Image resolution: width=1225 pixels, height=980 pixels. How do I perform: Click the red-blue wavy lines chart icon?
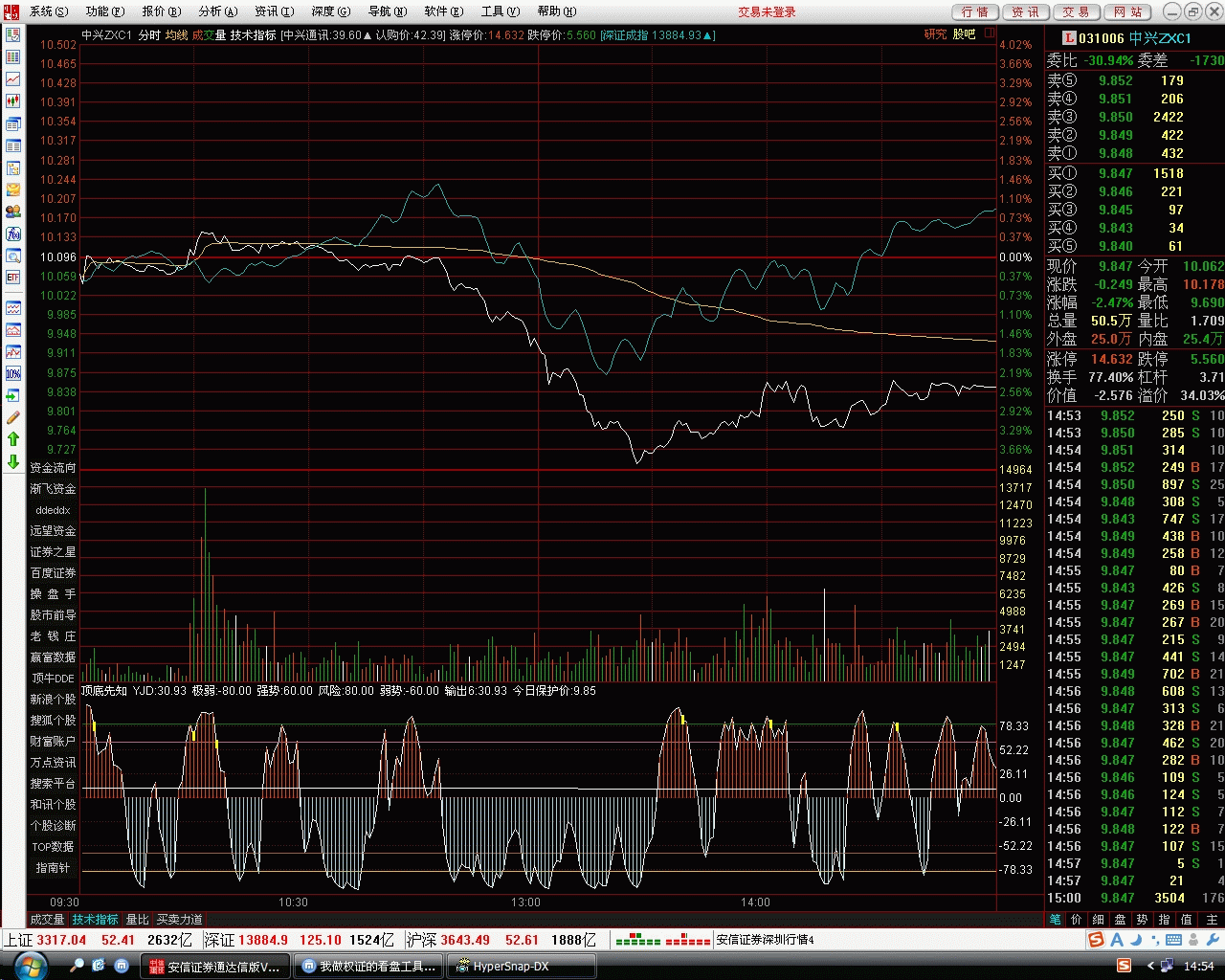point(13,307)
